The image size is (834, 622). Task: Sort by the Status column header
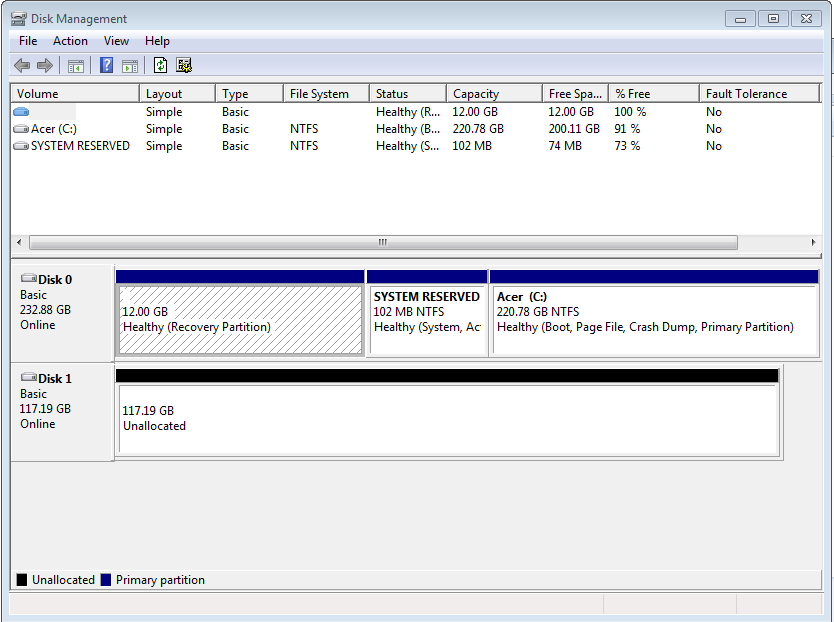click(x=408, y=94)
